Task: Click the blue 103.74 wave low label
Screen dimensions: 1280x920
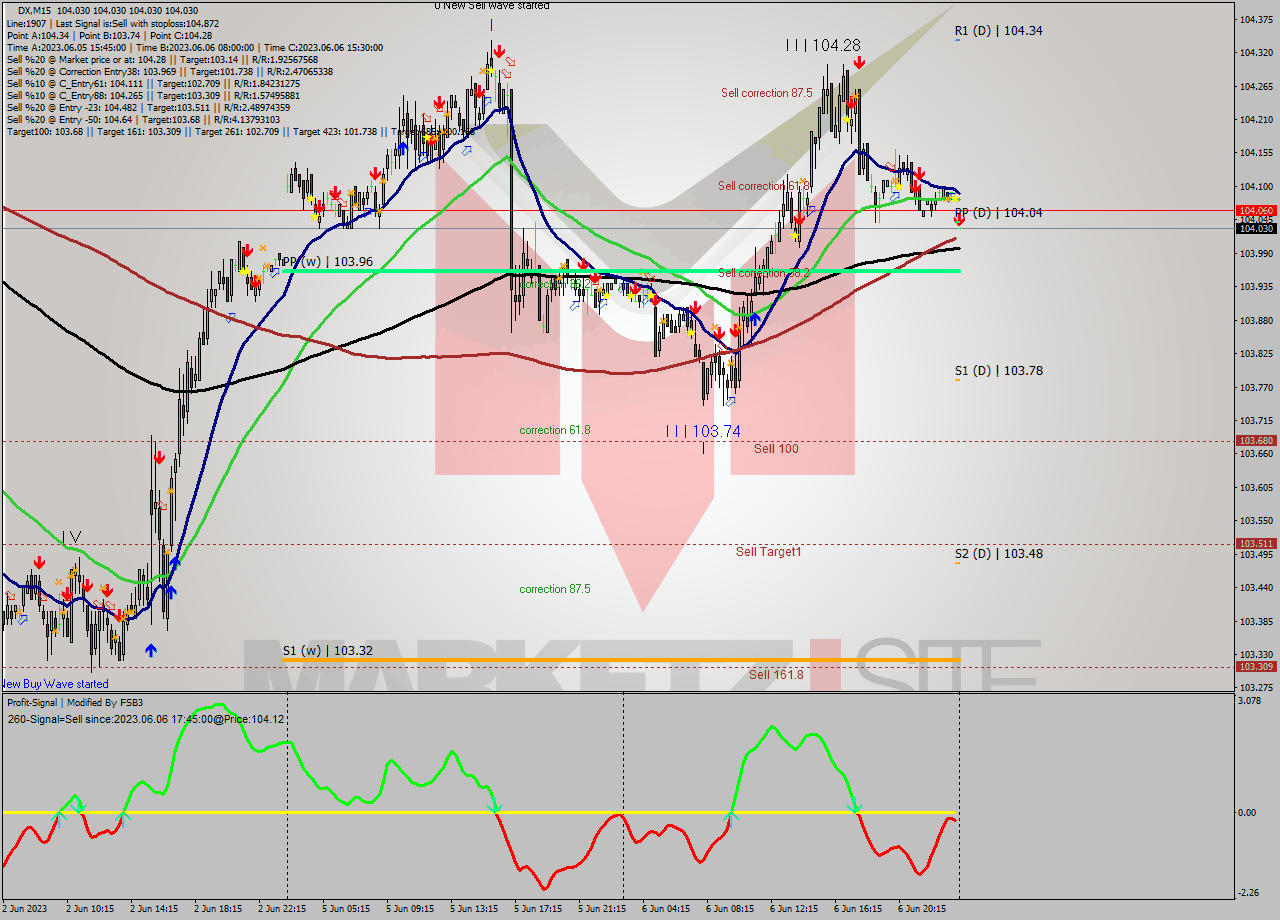Action: pos(704,431)
